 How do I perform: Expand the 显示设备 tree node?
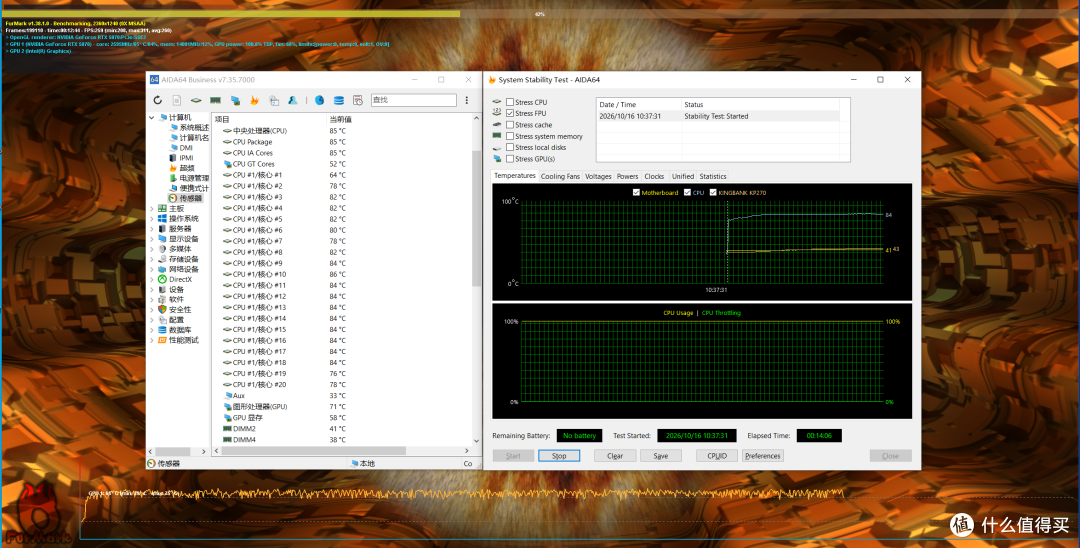coord(152,239)
